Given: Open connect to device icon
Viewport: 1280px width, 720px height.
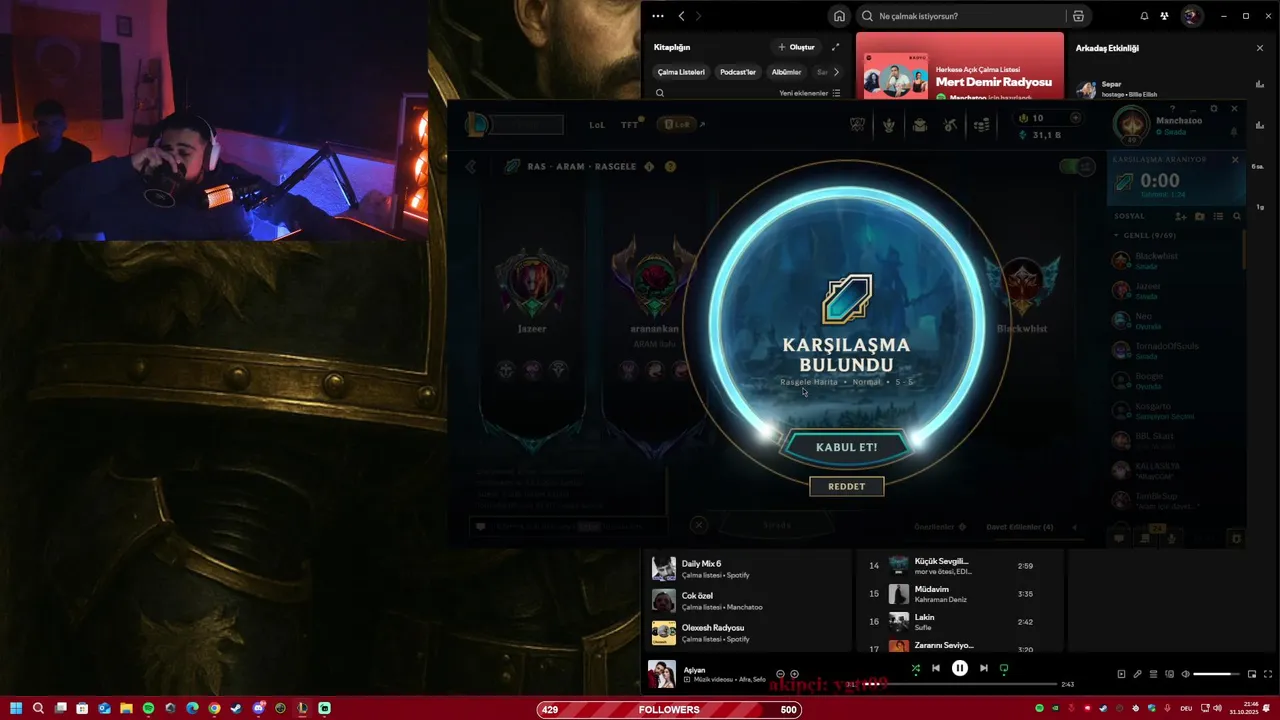Looking at the screenshot, I should coord(1169,674).
